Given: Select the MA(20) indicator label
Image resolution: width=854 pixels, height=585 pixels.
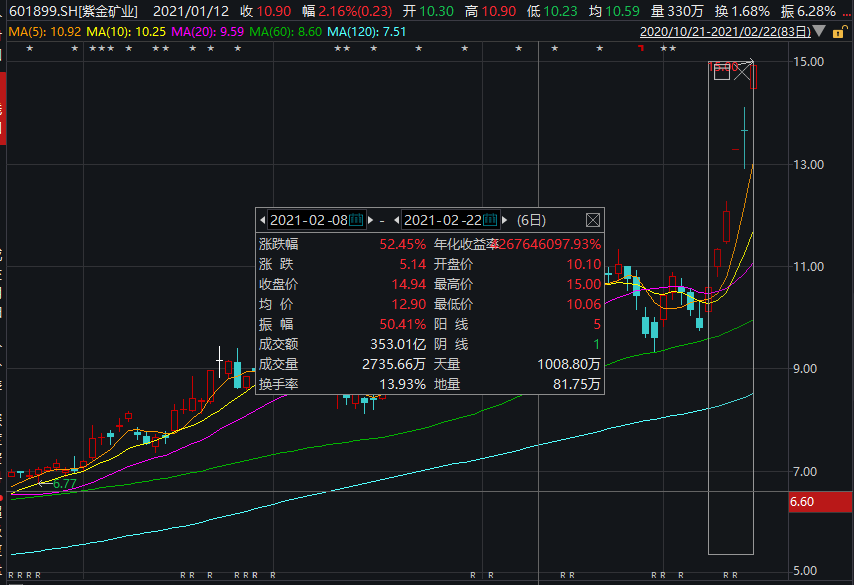Looking at the screenshot, I should point(208,32).
